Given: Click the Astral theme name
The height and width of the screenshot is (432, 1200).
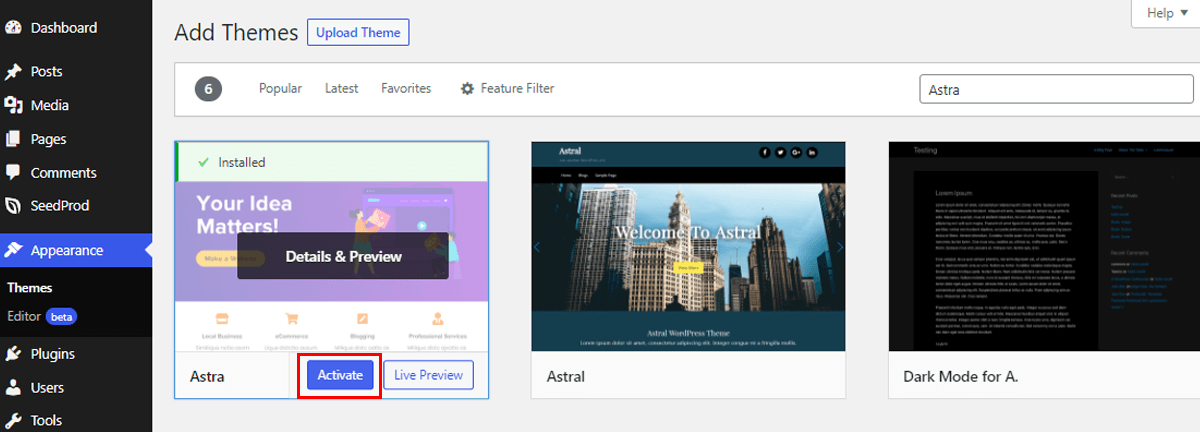Looking at the screenshot, I should (566, 377).
